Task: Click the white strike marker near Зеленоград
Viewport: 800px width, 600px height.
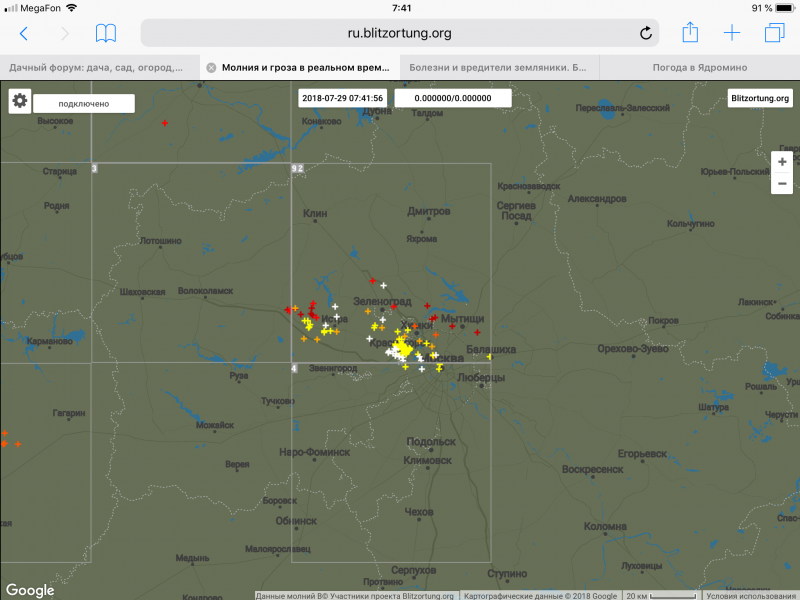Action: pyautogui.click(x=383, y=286)
